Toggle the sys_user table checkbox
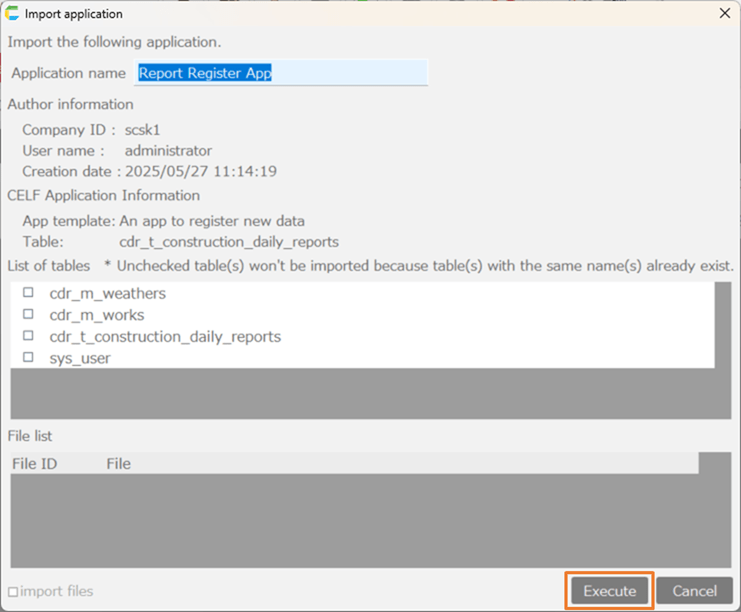The height and width of the screenshot is (612, 741). pos(28,357)
